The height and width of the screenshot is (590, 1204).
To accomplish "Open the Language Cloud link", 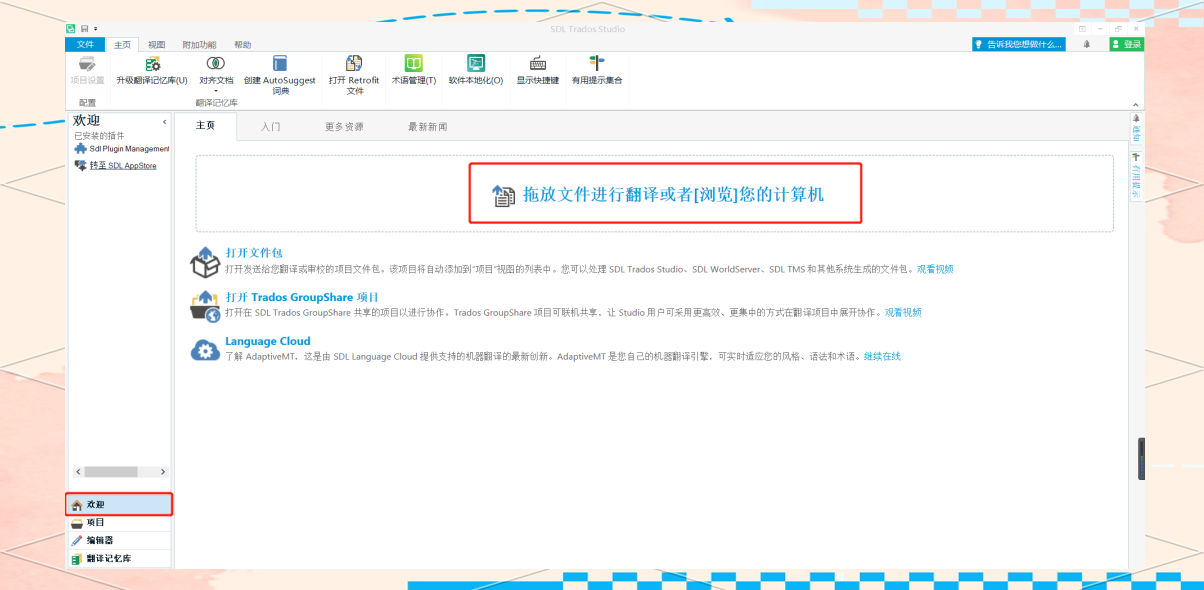I will (267, 341).
